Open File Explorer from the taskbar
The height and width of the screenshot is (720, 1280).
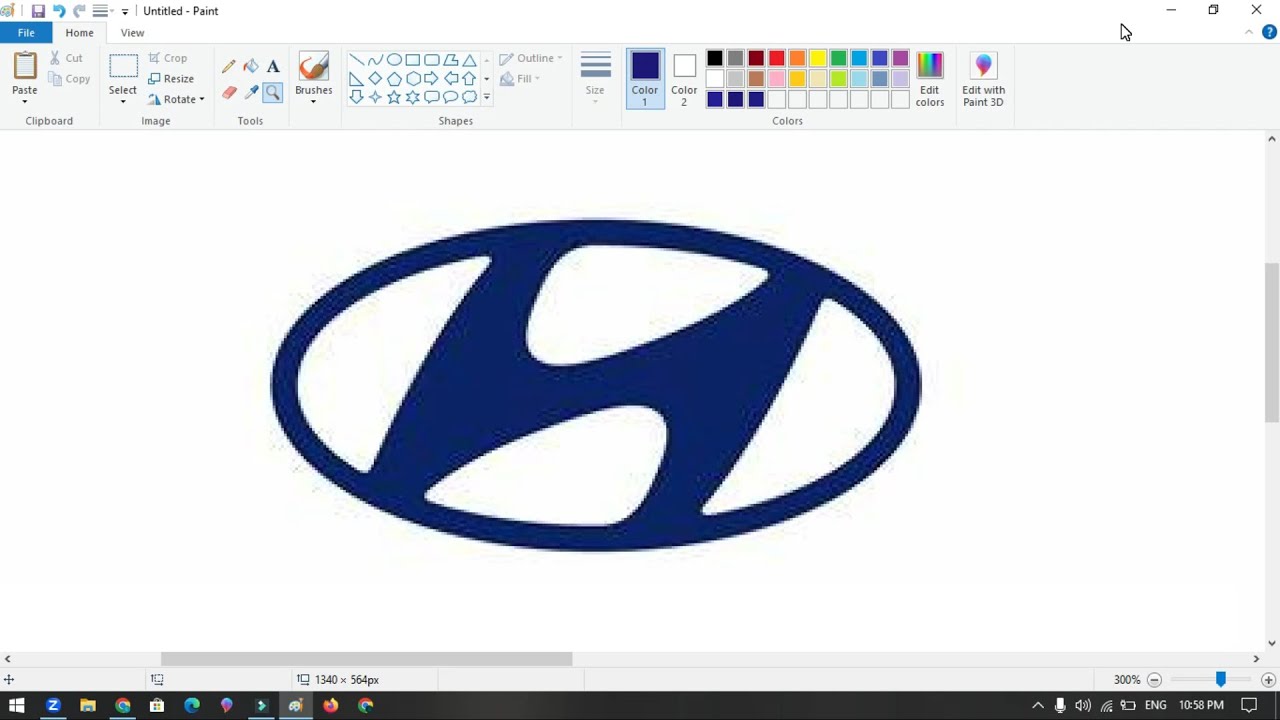coord(88,705)
